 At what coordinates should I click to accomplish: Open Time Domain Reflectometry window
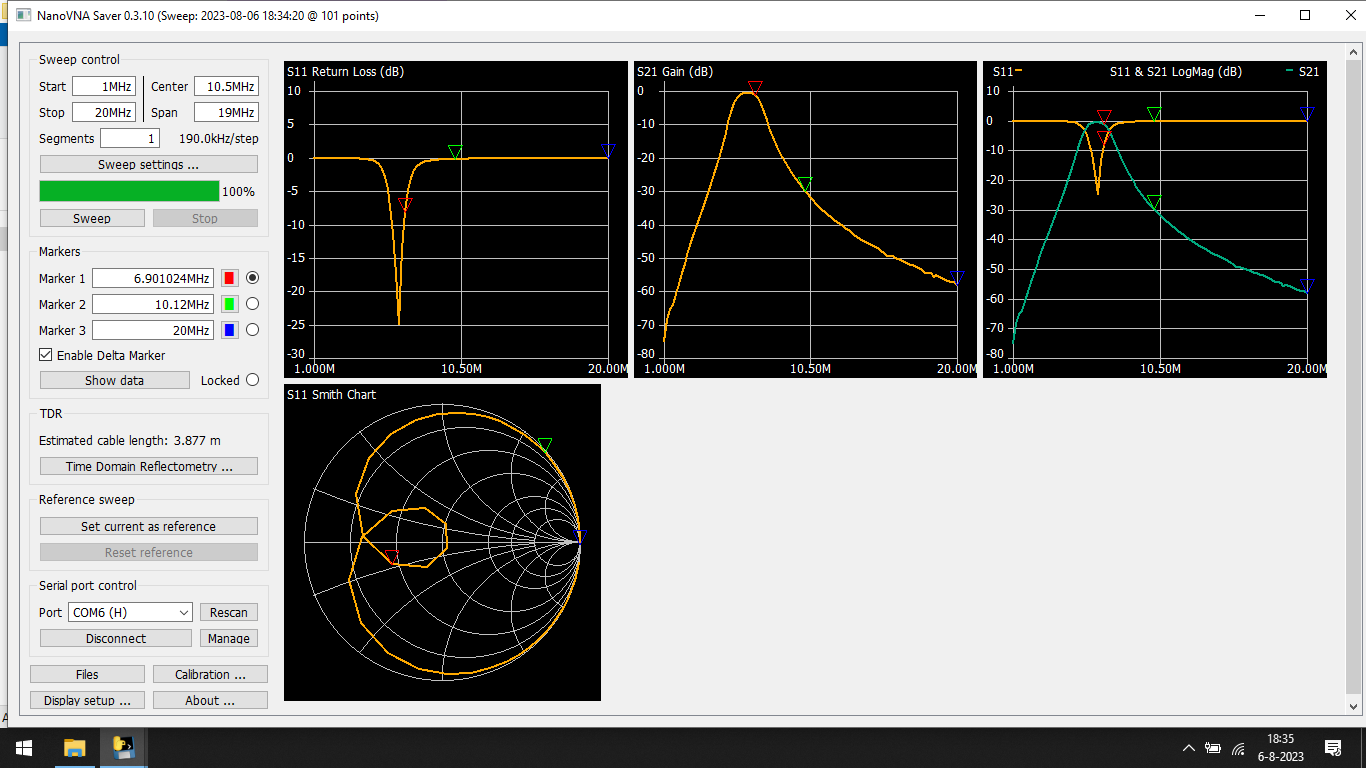pyautogui.click(x=149, y=466)
